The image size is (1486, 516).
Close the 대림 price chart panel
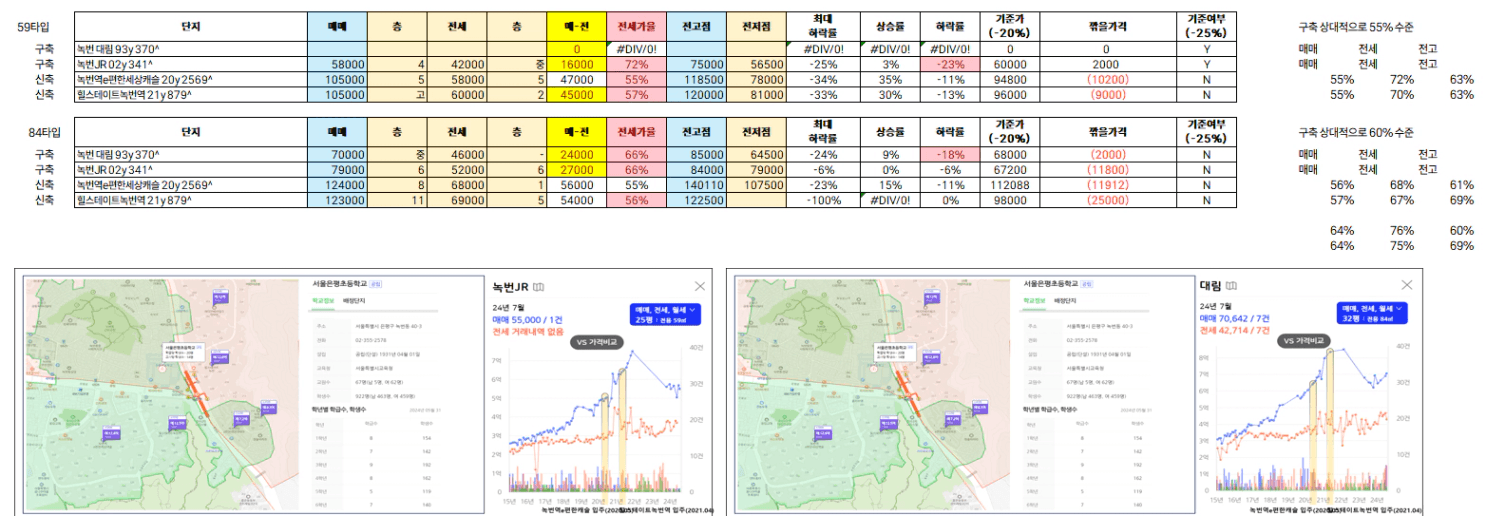click(x=1407, y=285)
